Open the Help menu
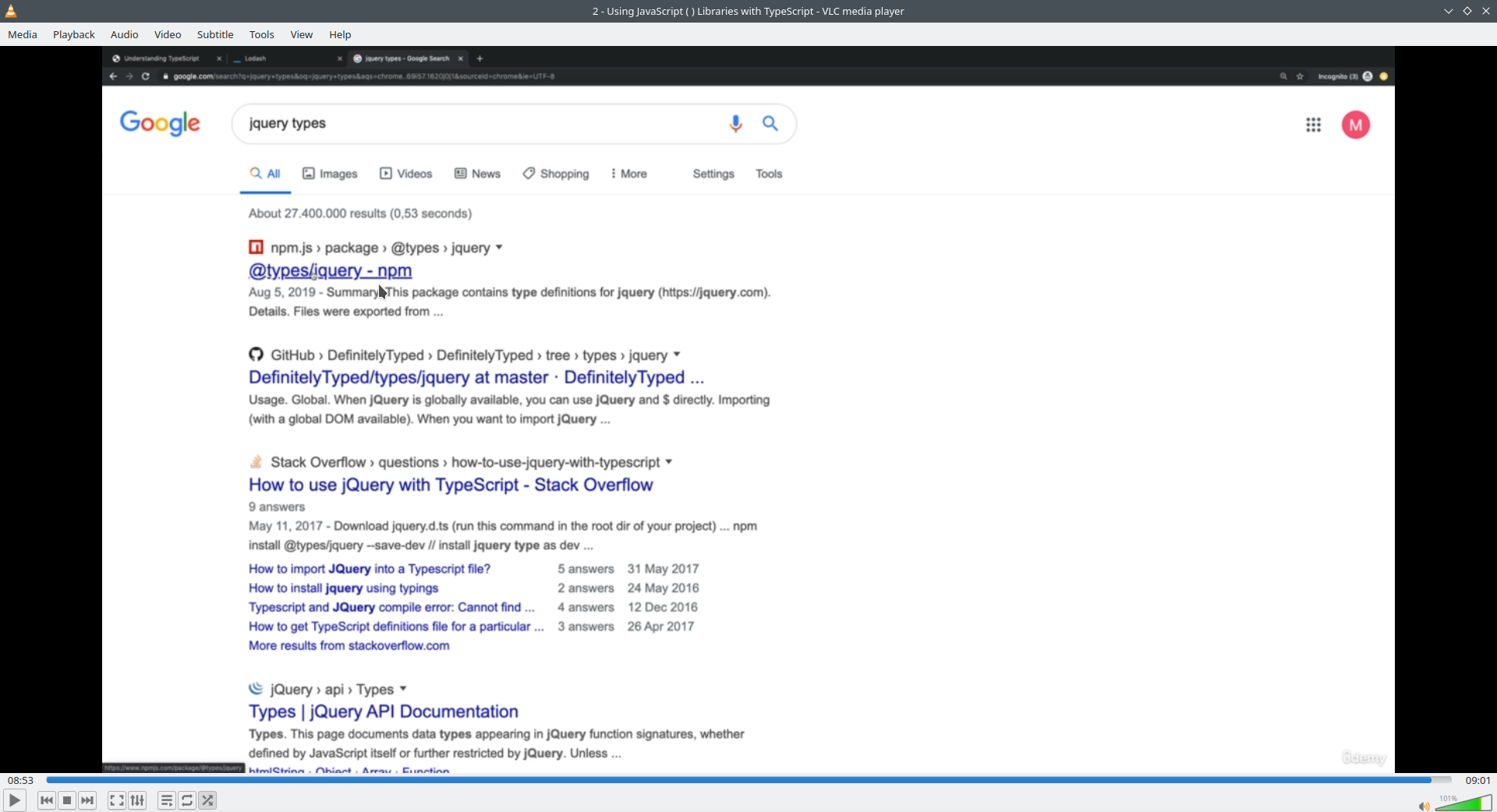 click(x=340, y=34)
